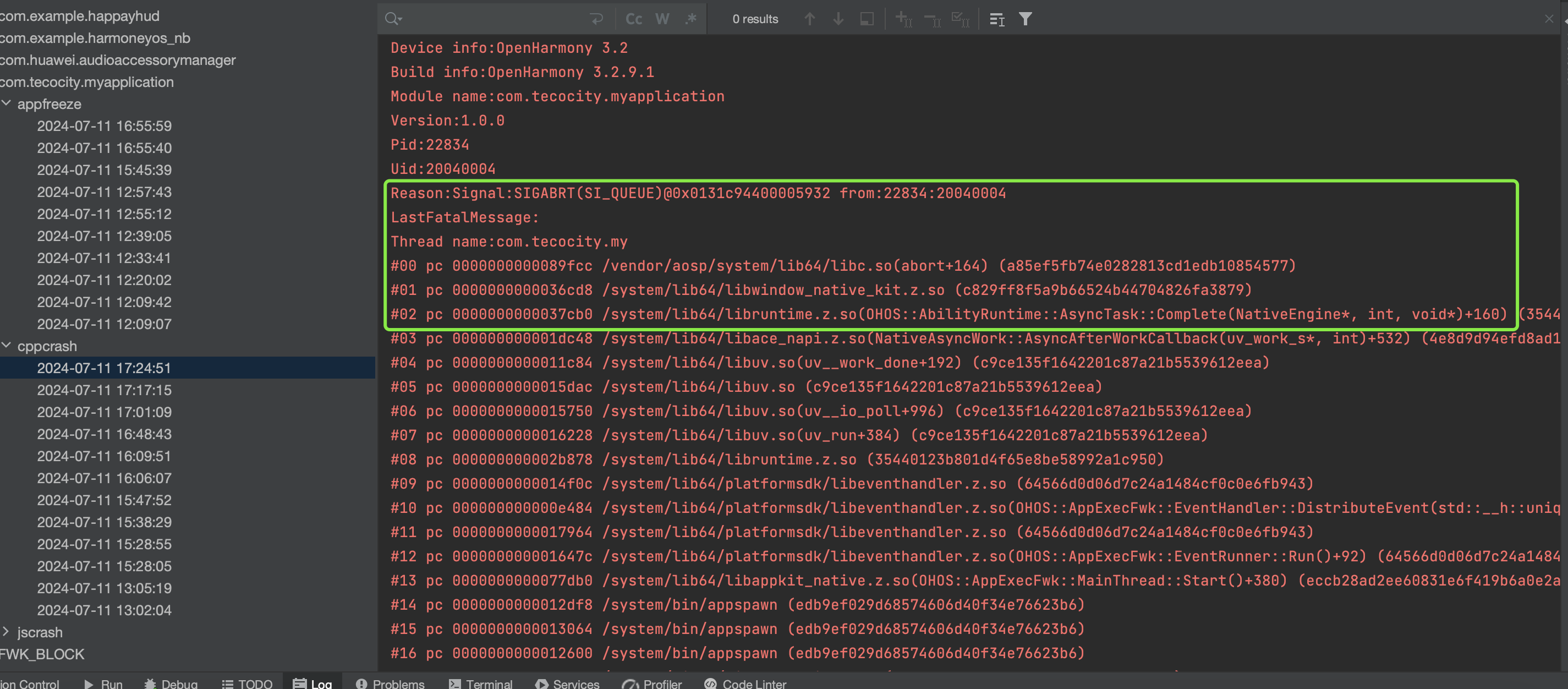Open cppcrash log 2024-07-11 17:01:09

(104, 412)
